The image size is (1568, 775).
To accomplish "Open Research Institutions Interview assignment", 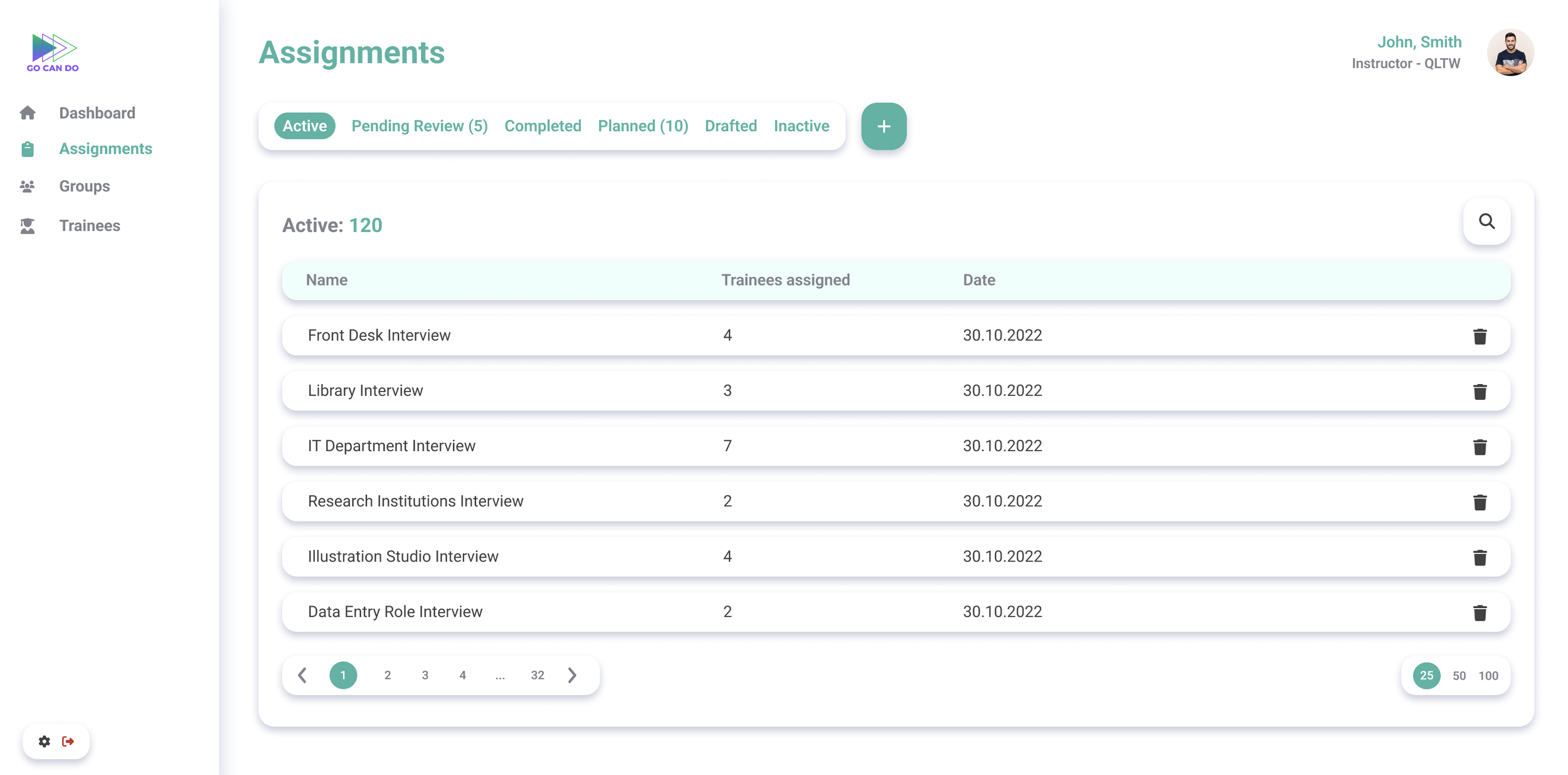I will [415, 501].
